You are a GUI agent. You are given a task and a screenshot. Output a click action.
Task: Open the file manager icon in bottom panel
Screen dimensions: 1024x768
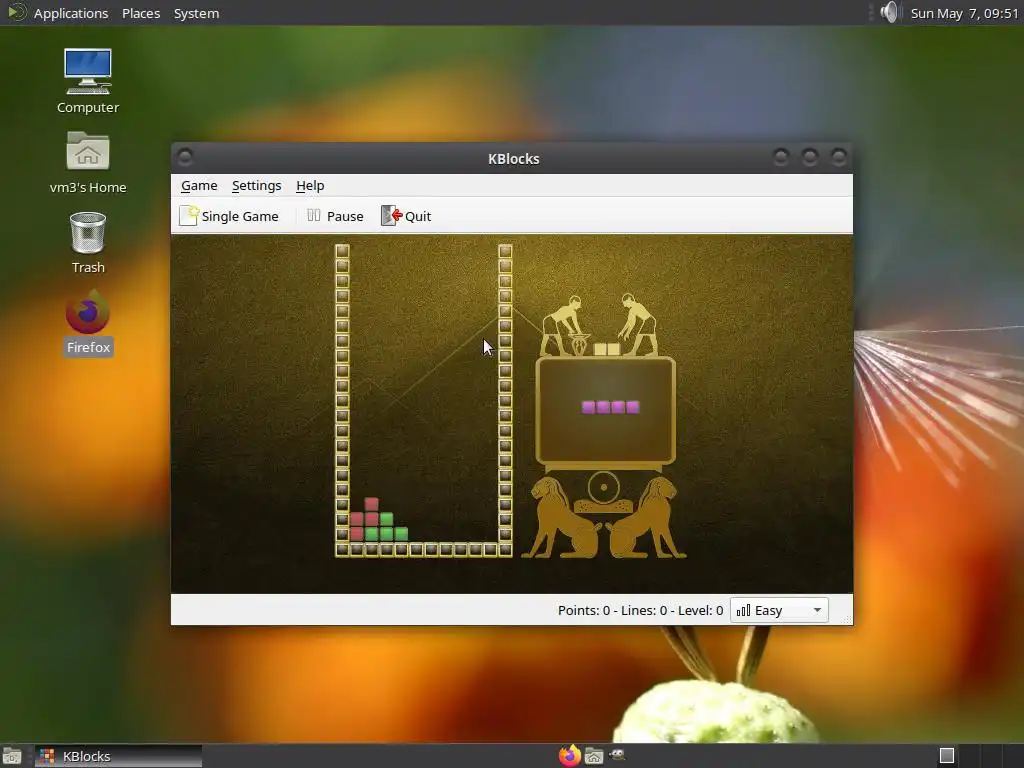coord(594,756)
